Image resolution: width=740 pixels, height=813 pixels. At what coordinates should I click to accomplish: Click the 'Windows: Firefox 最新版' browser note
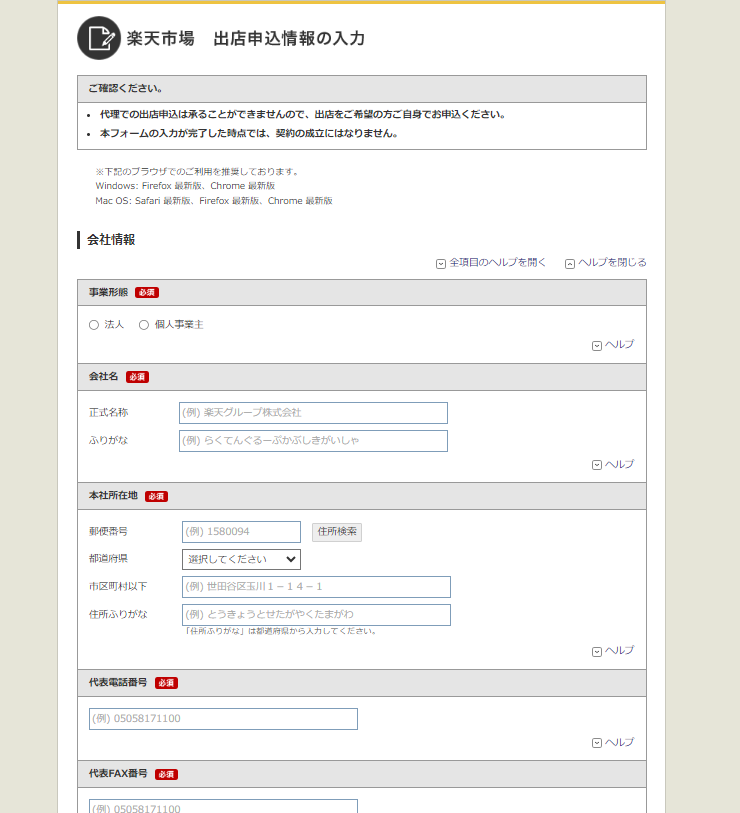(185, 186)
